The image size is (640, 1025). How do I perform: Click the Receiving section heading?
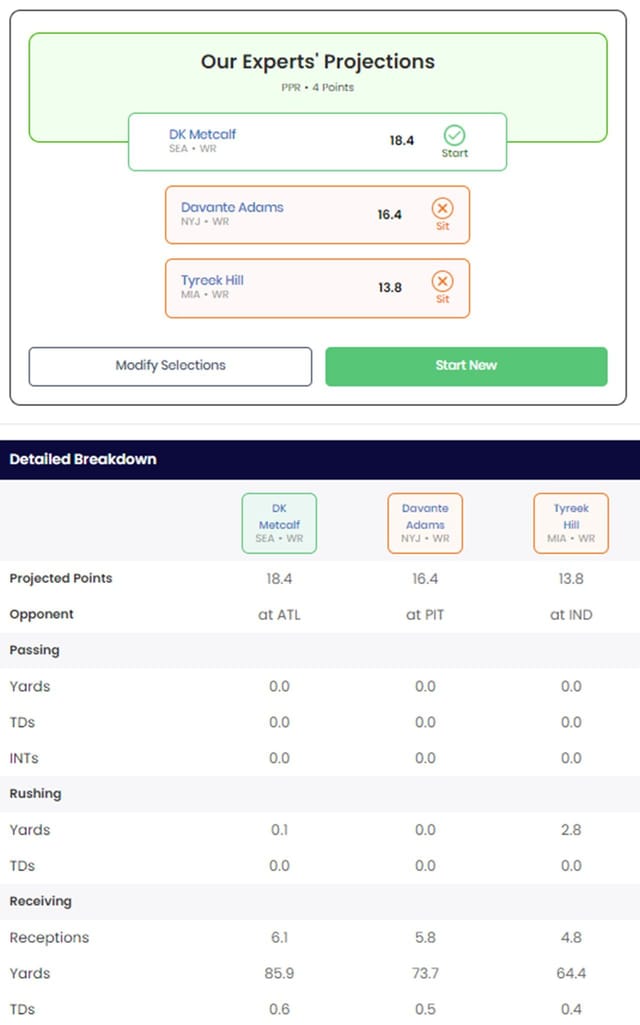41,901
